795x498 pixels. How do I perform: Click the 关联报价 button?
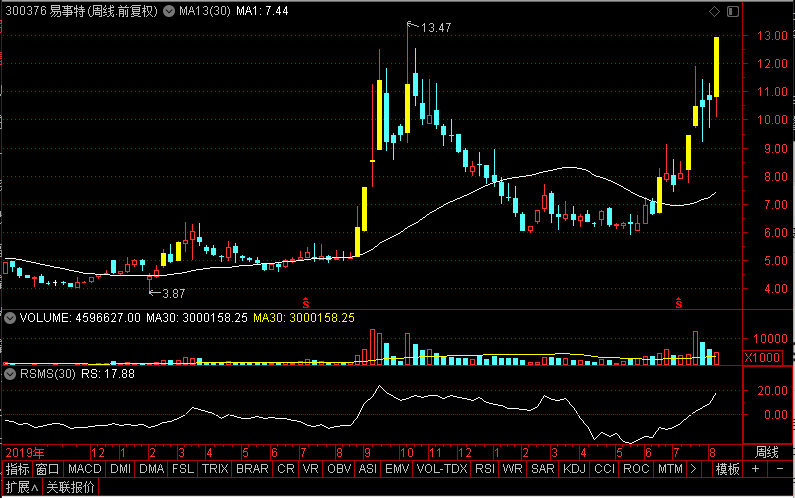tap(70, 487)
